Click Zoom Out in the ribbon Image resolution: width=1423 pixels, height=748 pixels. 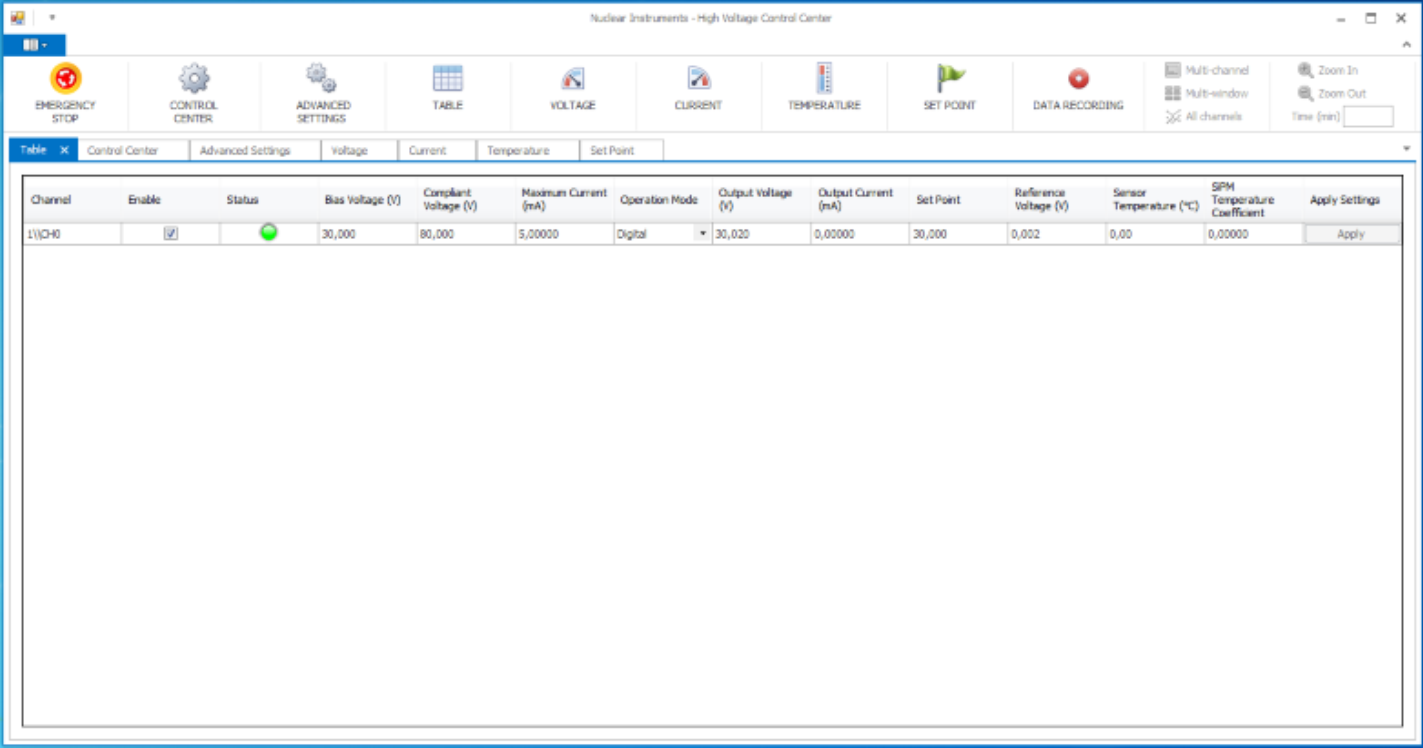pyautogui.click(x=1332, y=93)
